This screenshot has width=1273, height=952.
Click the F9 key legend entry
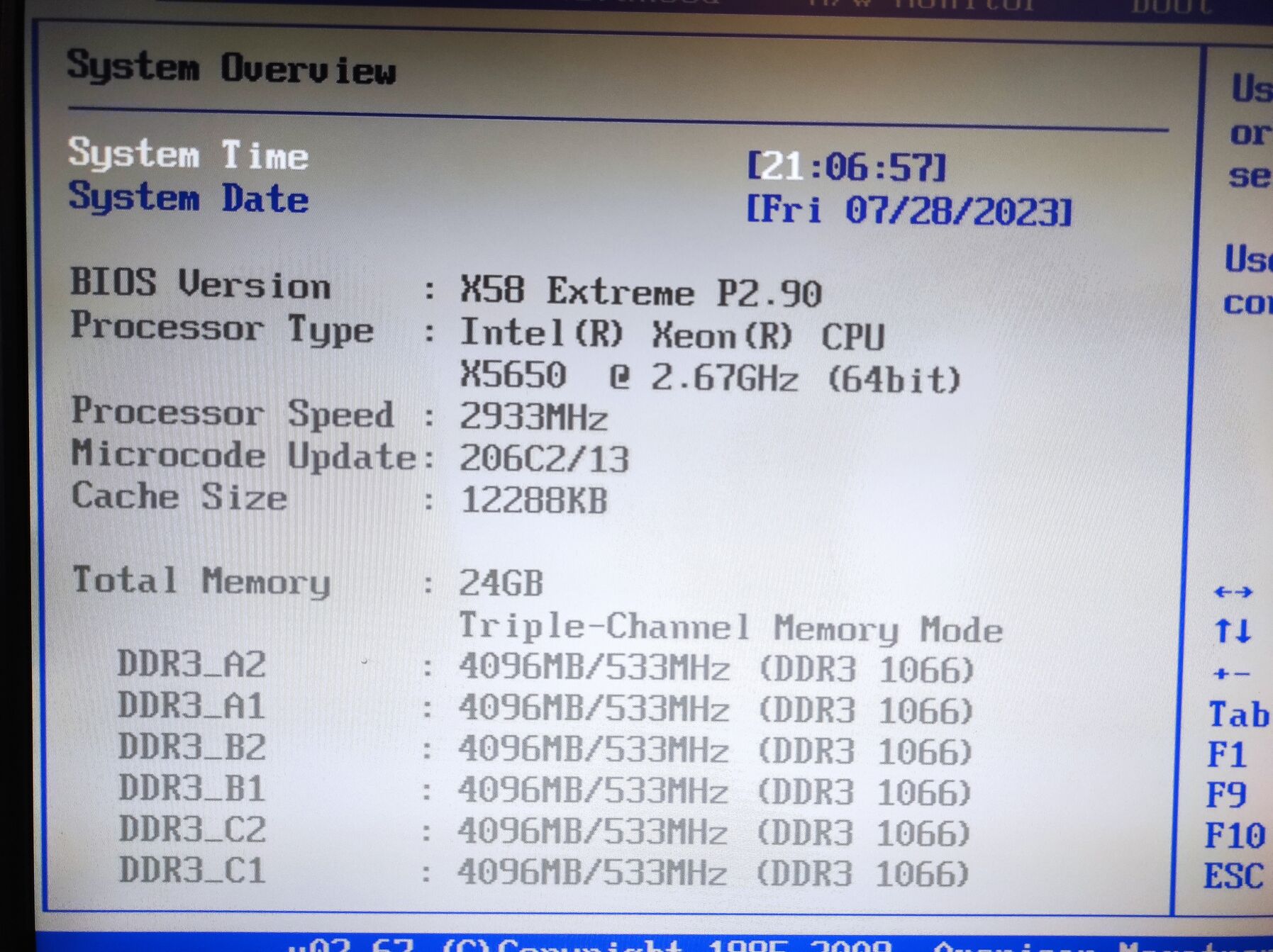1227,795
